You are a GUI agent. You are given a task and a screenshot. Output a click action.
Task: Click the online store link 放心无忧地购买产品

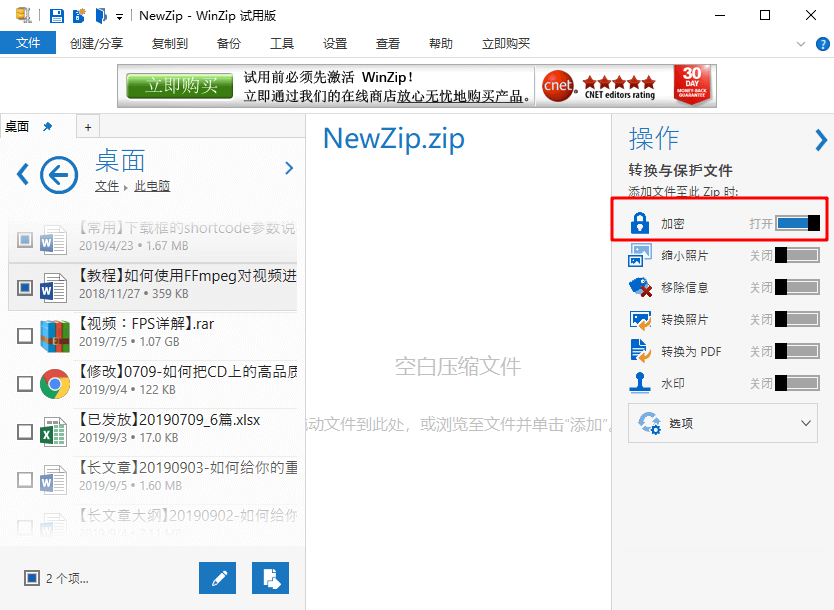click(x=460, y=96)
